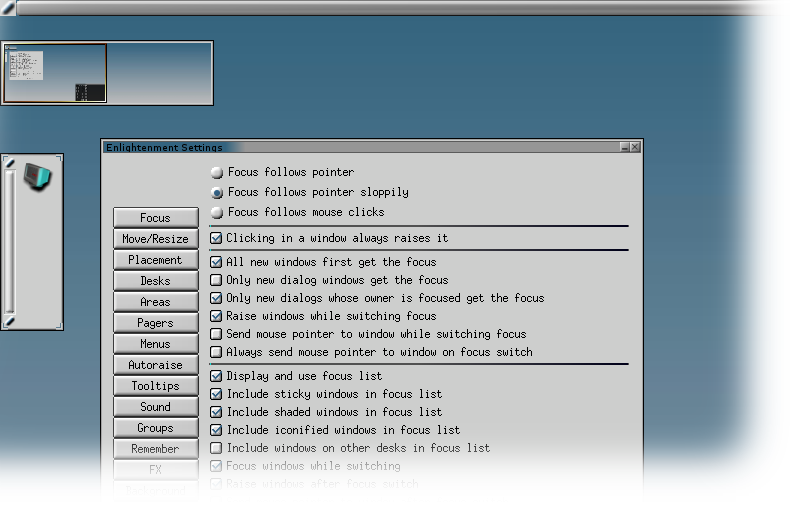800x525 pixels.
Task: Click the first desktop area in the pager
Action: pos(55,73)
